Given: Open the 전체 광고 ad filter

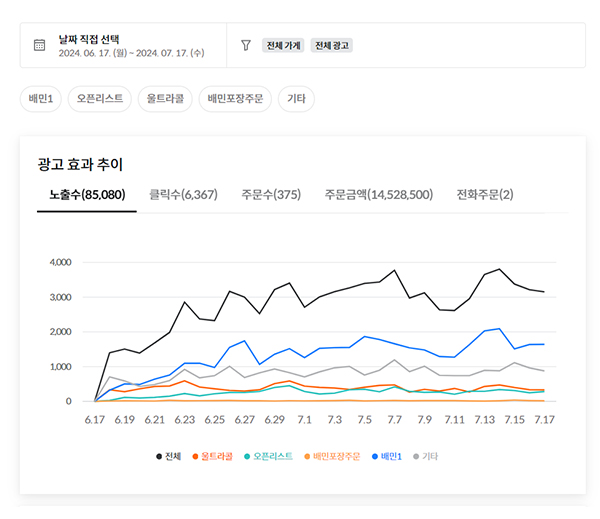Looking at the screenshot, I should coord(332,46).
